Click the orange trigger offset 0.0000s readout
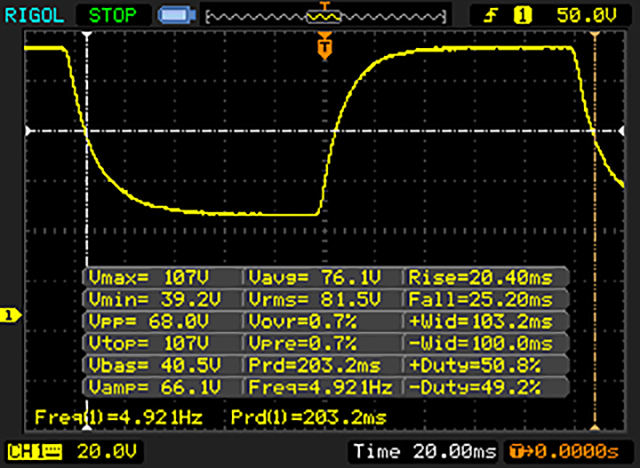Screen dimensions: 640x468 click(567, 450)
